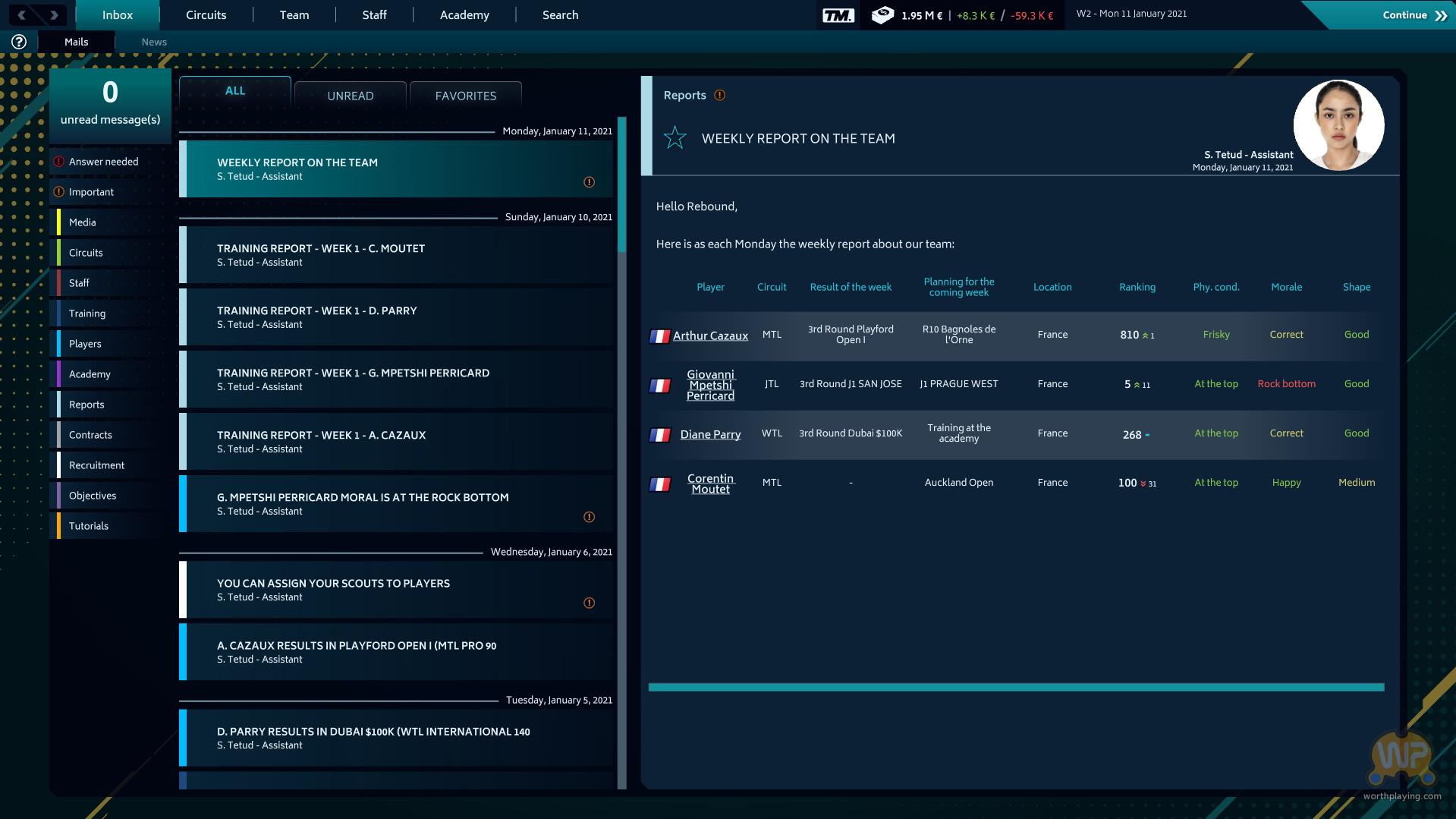The width and height of the screenshot is (1456, 819).
Task: Switch to the UNREAD tab
Action: [350, 96]
